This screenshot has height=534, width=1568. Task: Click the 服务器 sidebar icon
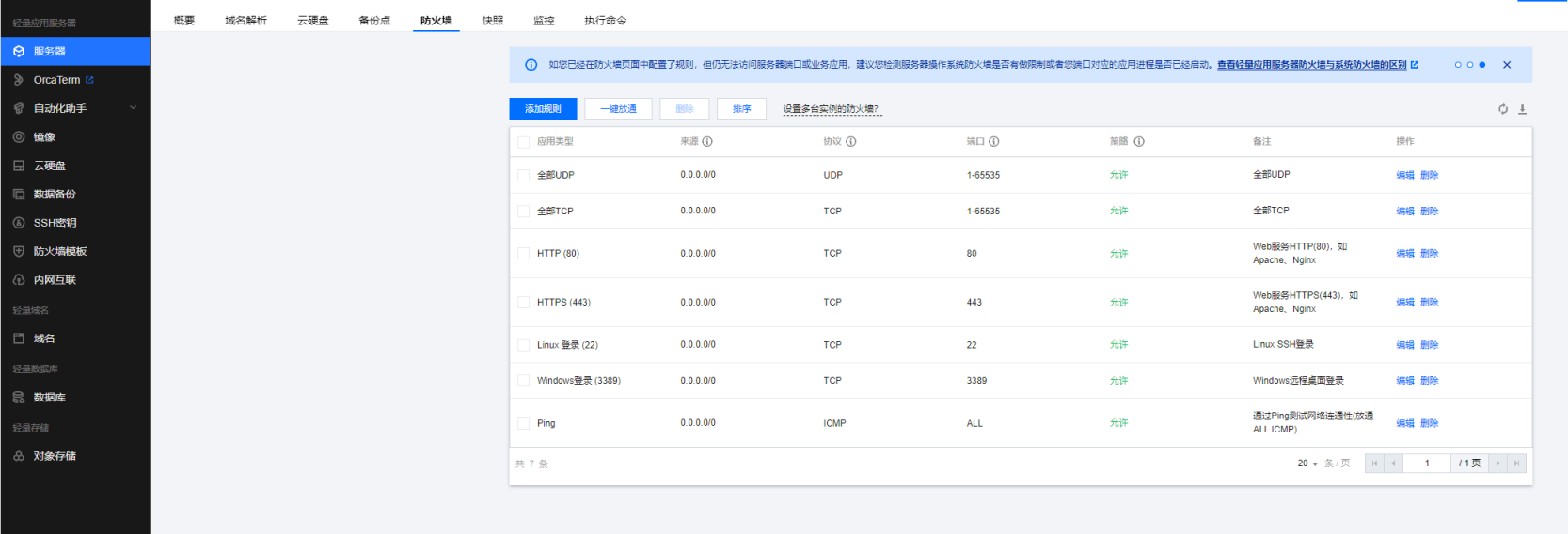[x=19, y=51]
